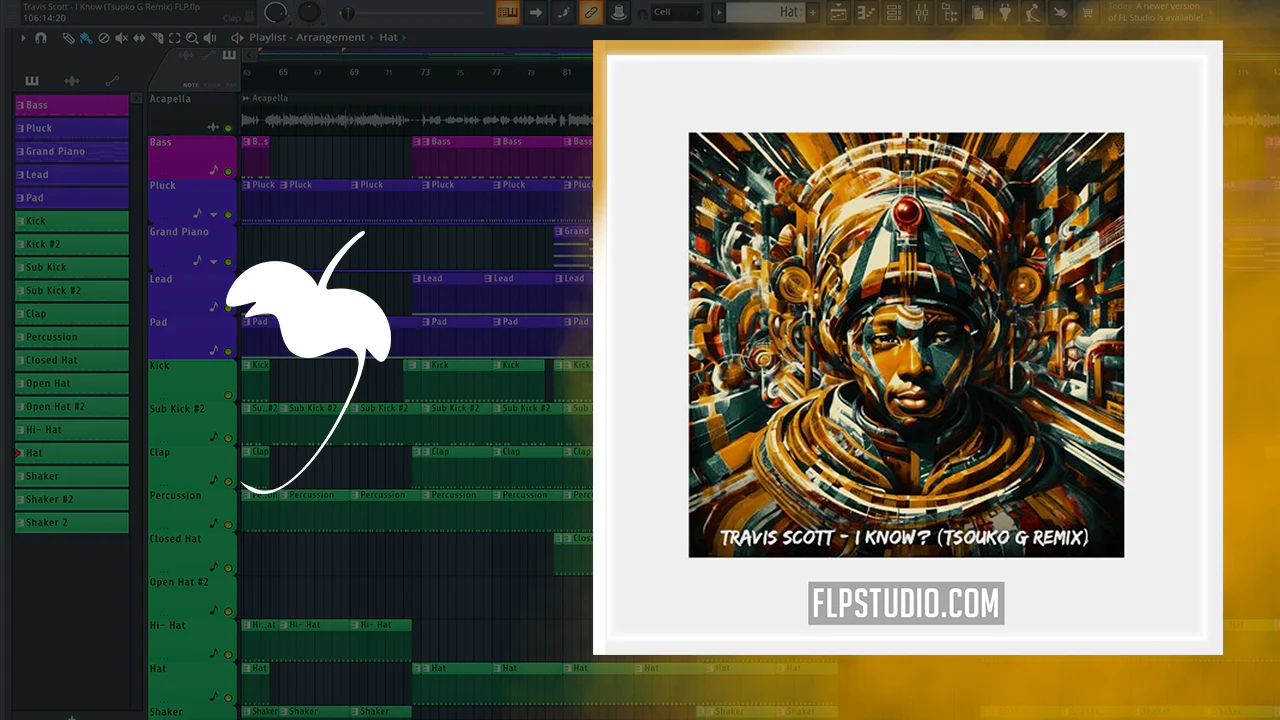
Task: Select the Open Hat pattern in the picker
Action: pos(71,383)
